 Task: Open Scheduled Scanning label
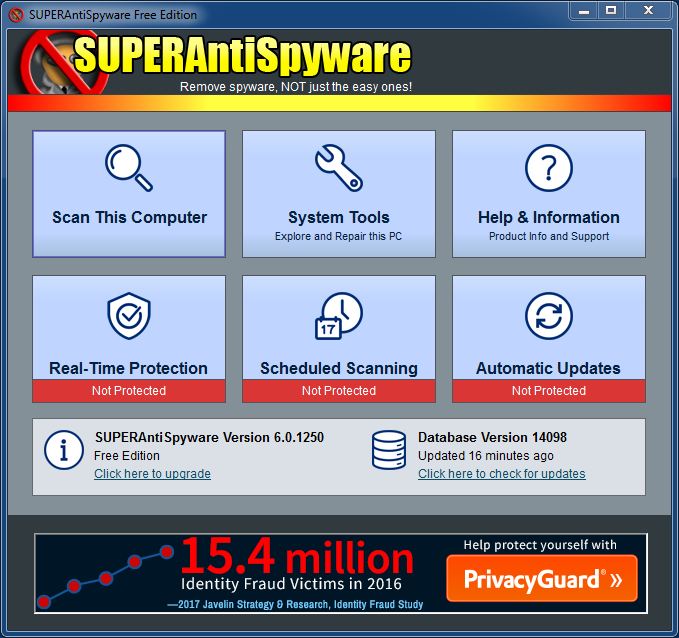(339, 368)
